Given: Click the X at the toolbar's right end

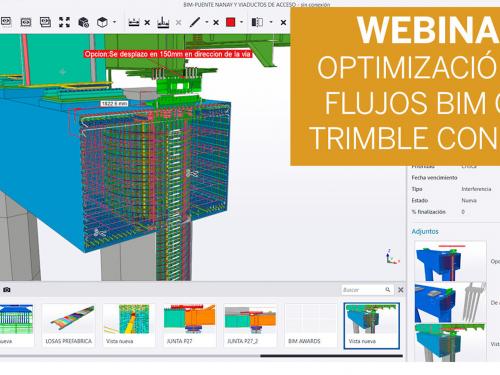Looking at the screenshot, I should coord(283,23).
